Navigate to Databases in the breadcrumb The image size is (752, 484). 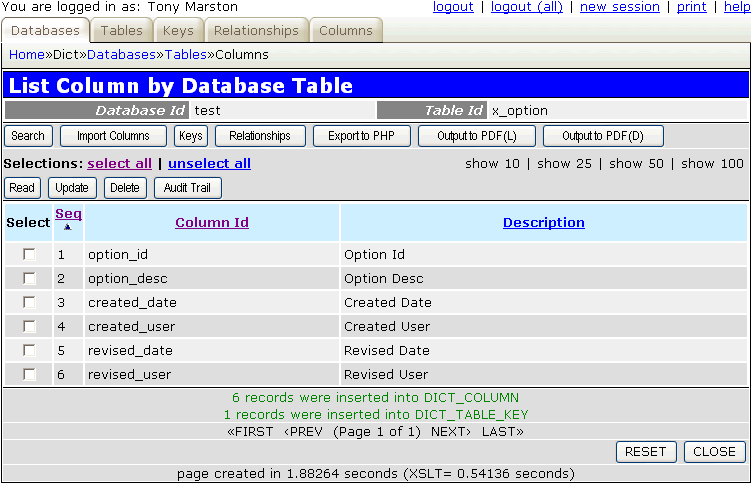coord(130,54)
